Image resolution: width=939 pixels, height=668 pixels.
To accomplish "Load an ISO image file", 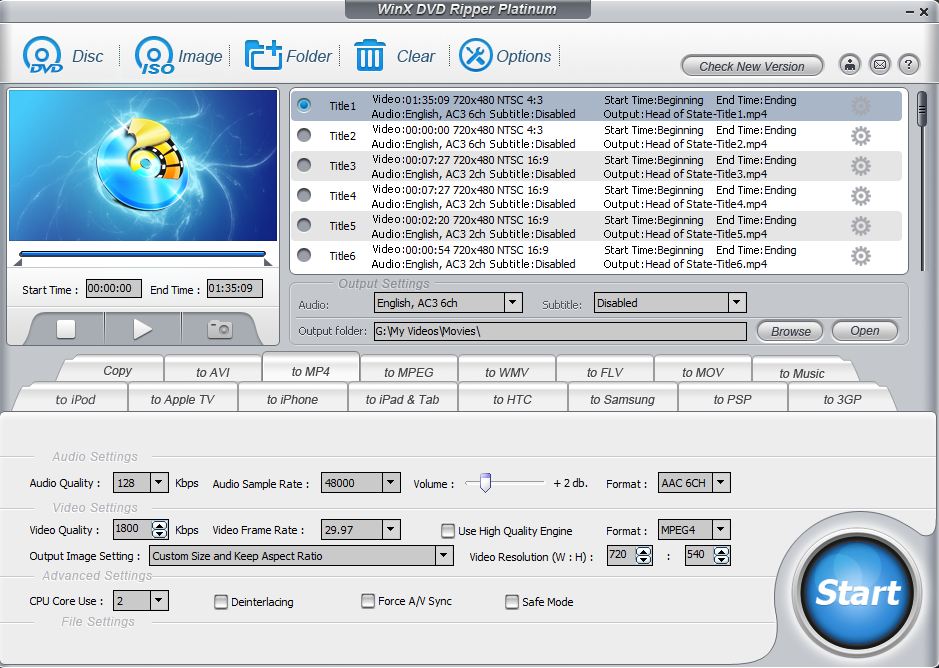I will point(178,56).
